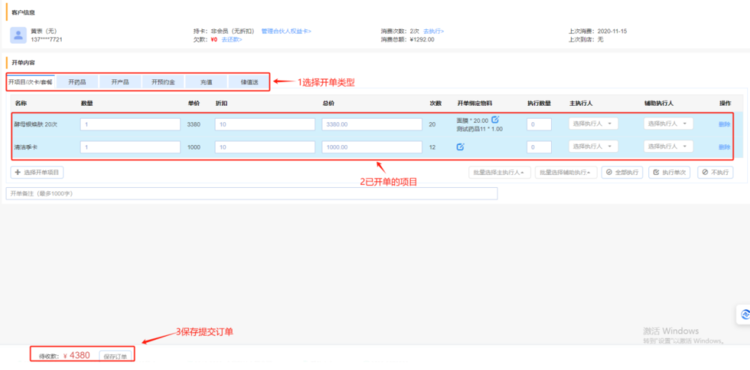Click 全部执行 button

622,173
